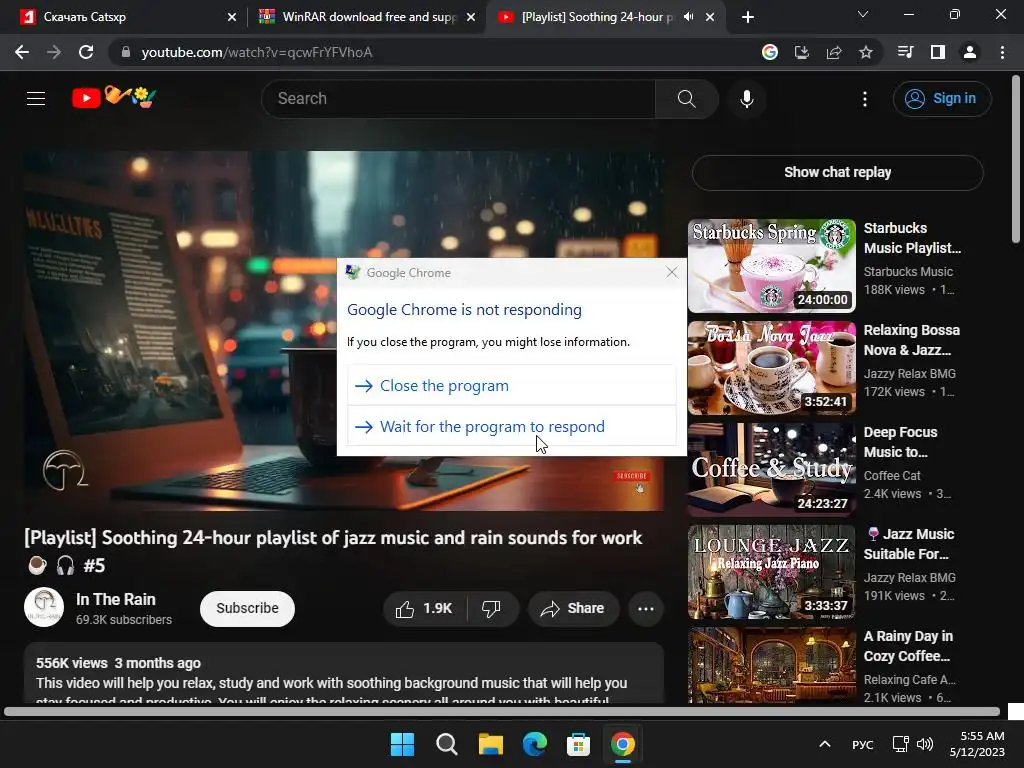Screen dimensions: 1024x768
Task: Open the Jazz Music Suitable For title link
Action: (x=909, y=544)
